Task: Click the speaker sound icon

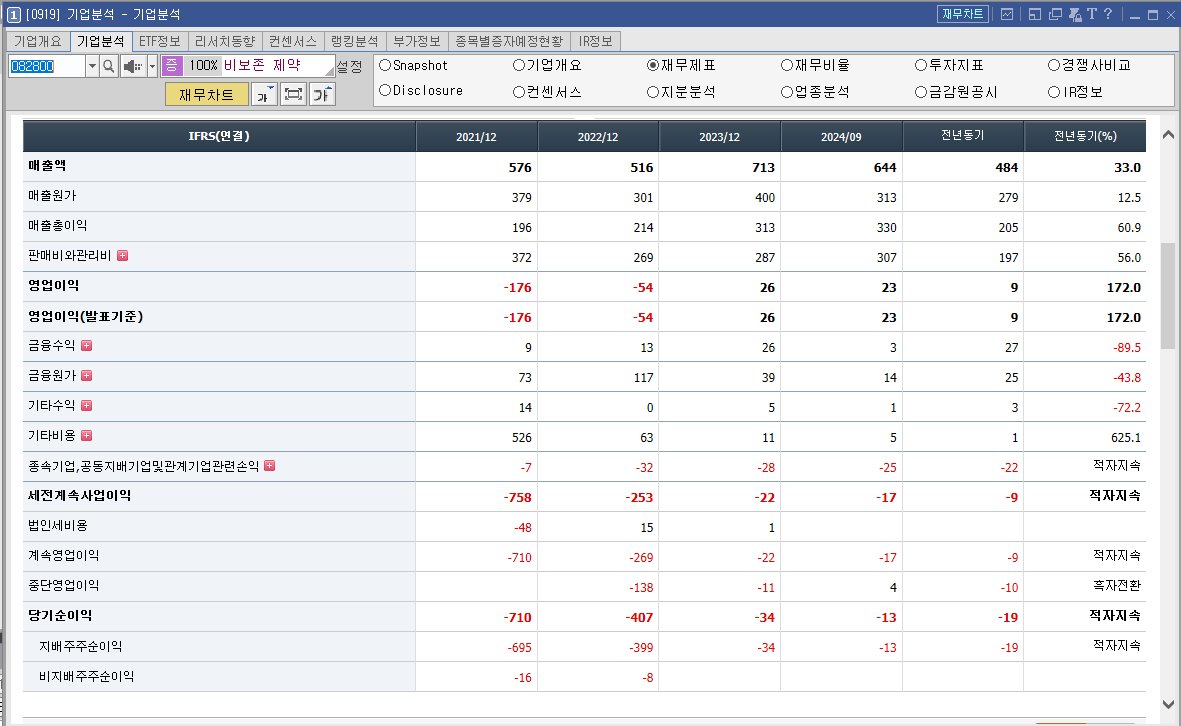Action: coord(133,66)
